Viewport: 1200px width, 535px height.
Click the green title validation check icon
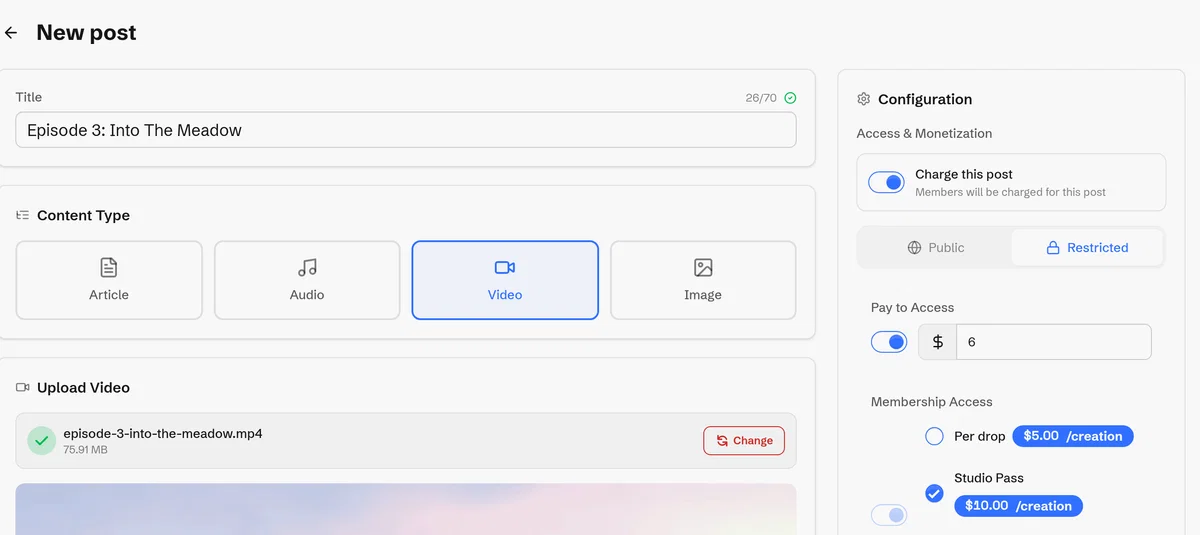(790, 98)
